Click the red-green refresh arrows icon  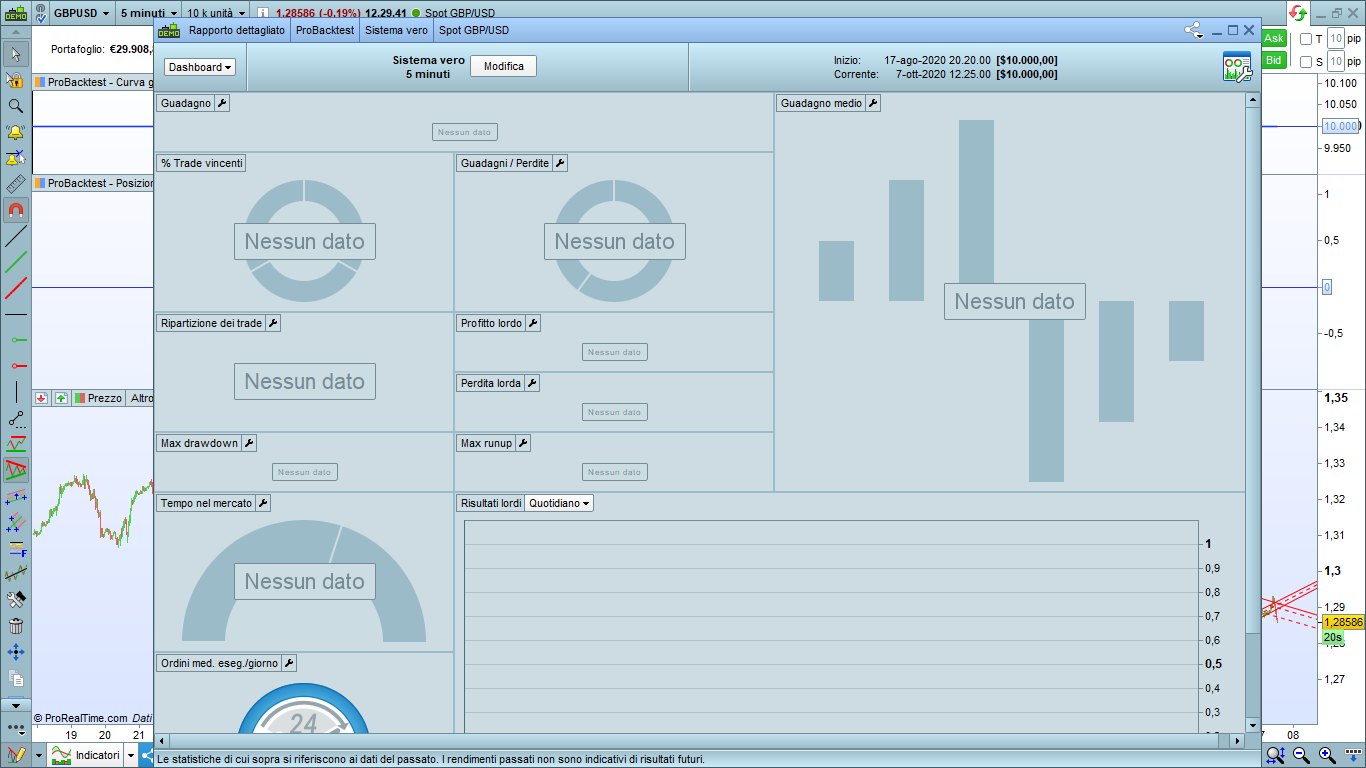(1297, 13)
